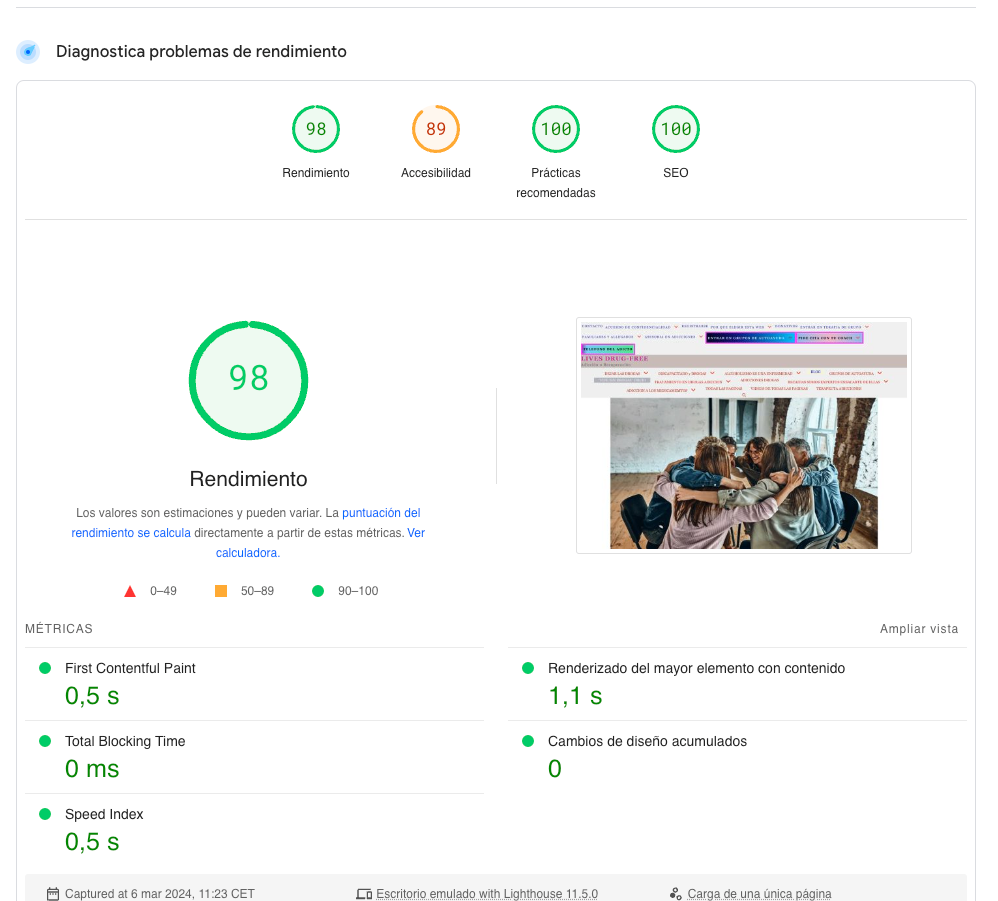Click the large 98 performance gauge
The width and height of the screenshot is (998, 901).
[248, 380]
